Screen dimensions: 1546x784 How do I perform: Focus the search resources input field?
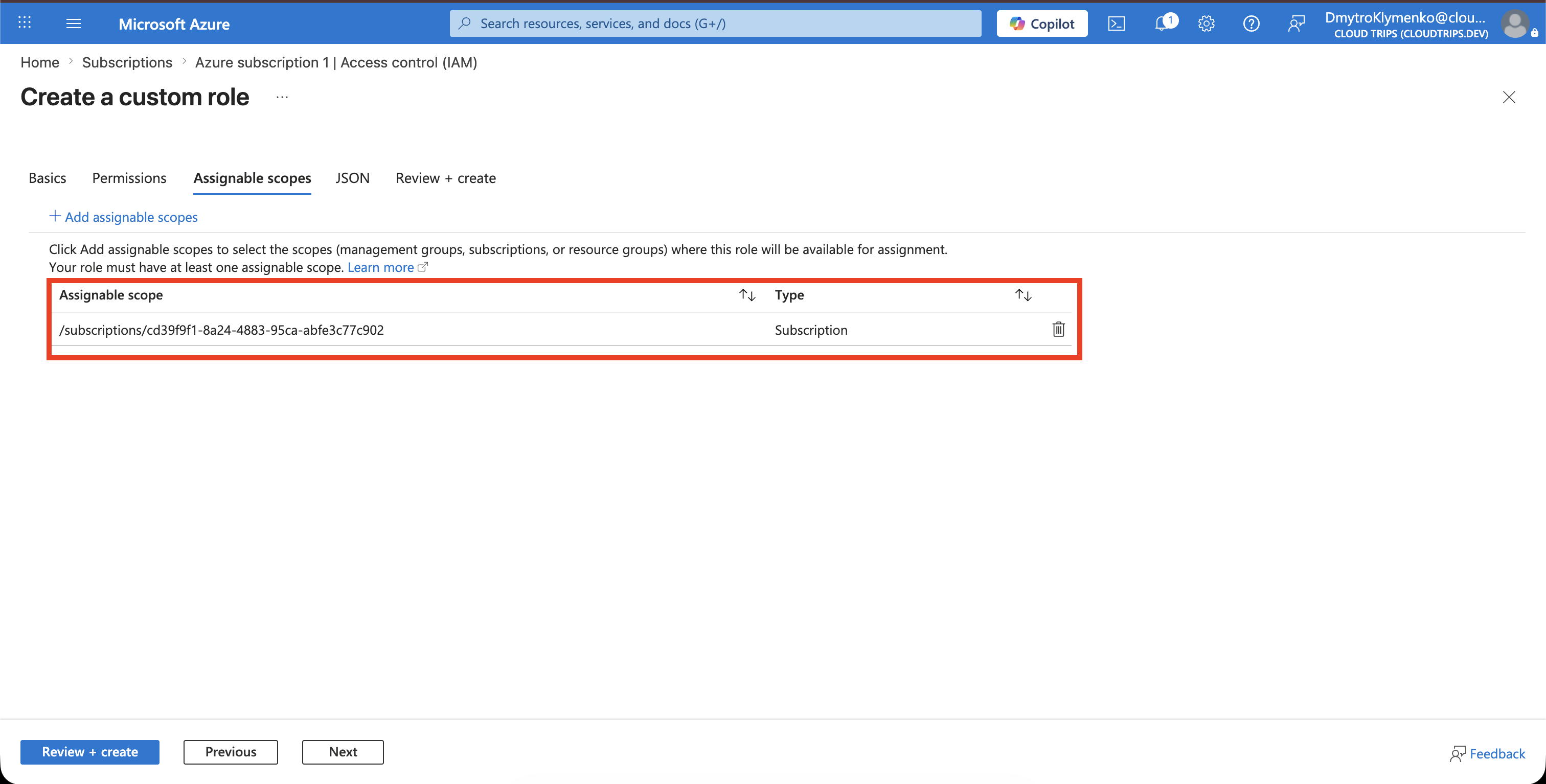715,24
